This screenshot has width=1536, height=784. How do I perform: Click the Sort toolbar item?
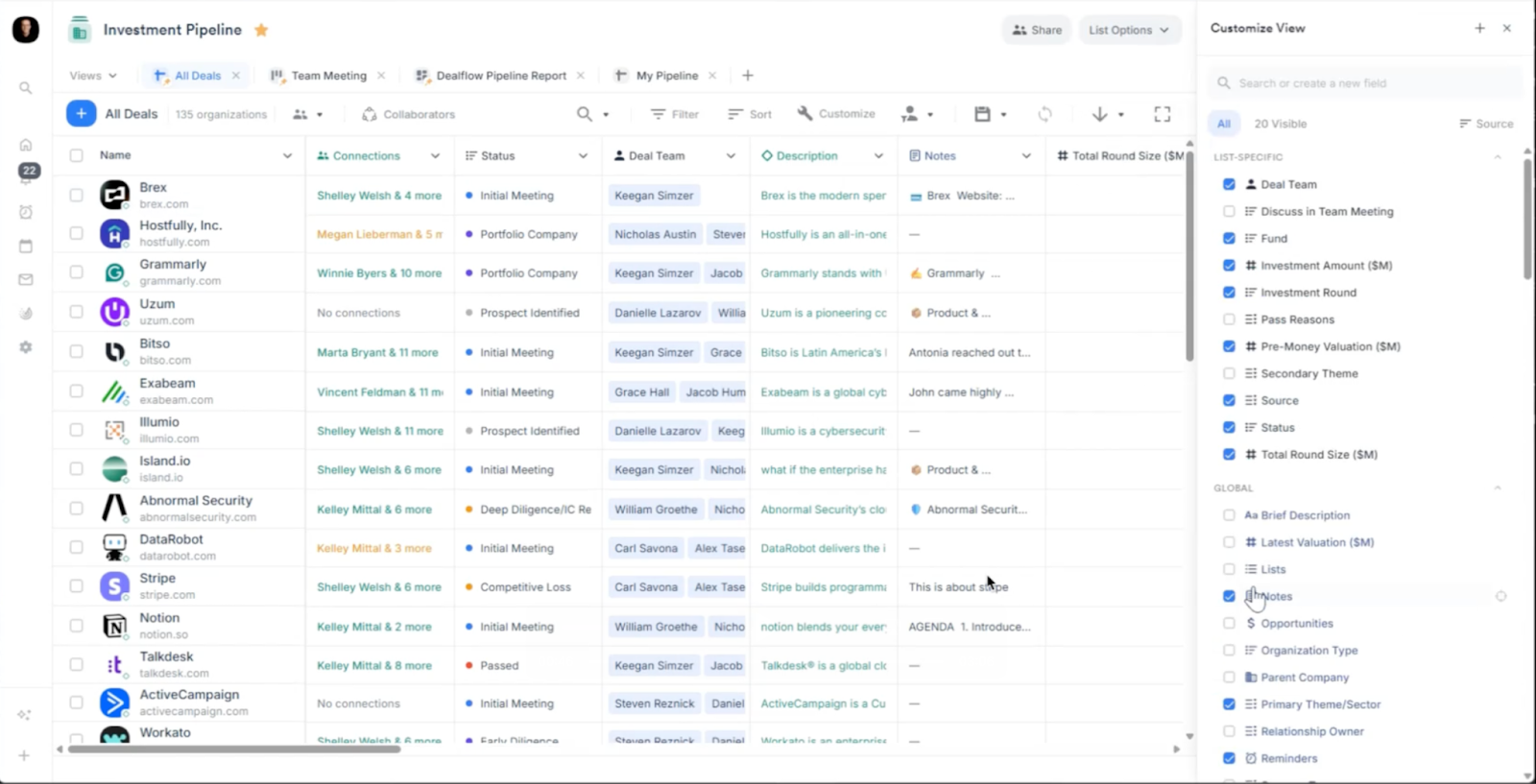click(750, 114)
